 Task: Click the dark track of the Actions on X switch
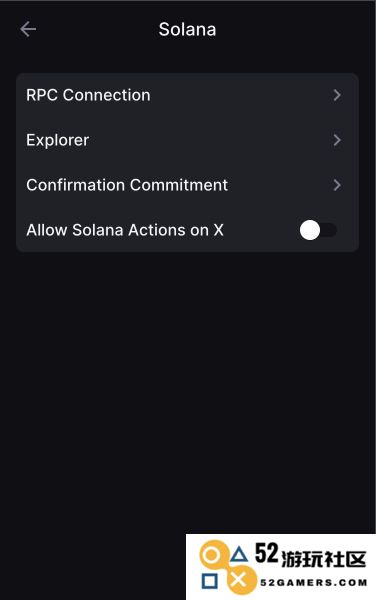329,230
